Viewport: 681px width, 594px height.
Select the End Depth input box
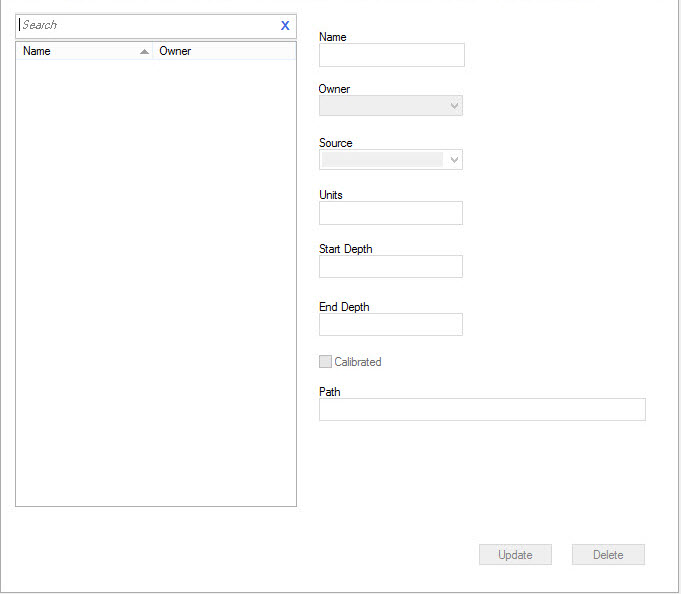[x=390, y=325]
